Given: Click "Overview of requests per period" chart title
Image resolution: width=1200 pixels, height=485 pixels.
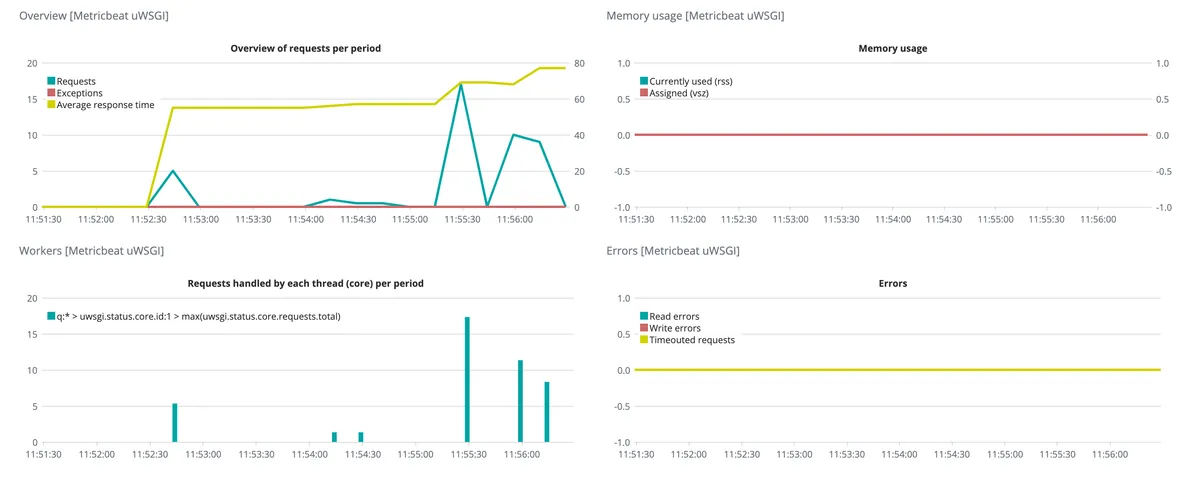Looking at the screenshot, I should pos(305,48).
